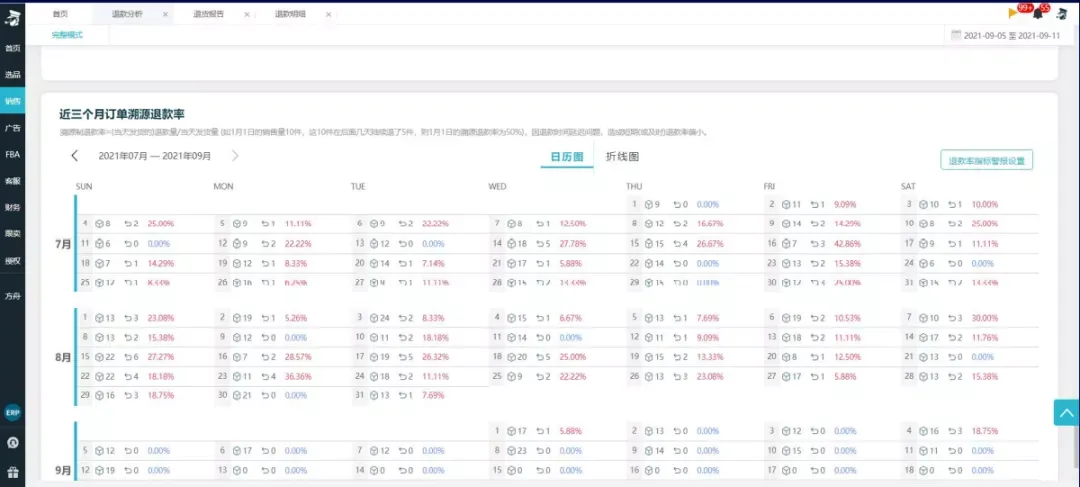
Task: Open the 客服 sidebar section
Action: pyautogui.click(x=12, y=181)
